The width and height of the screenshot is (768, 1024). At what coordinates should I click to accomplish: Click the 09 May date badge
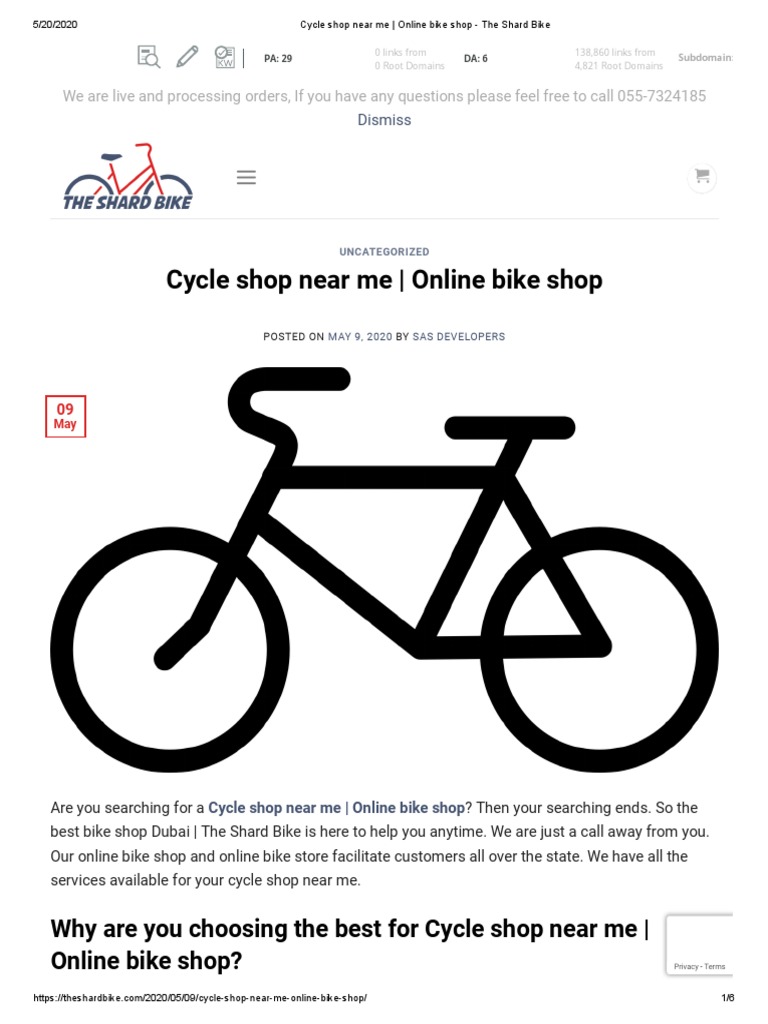[x=65, y=416]
